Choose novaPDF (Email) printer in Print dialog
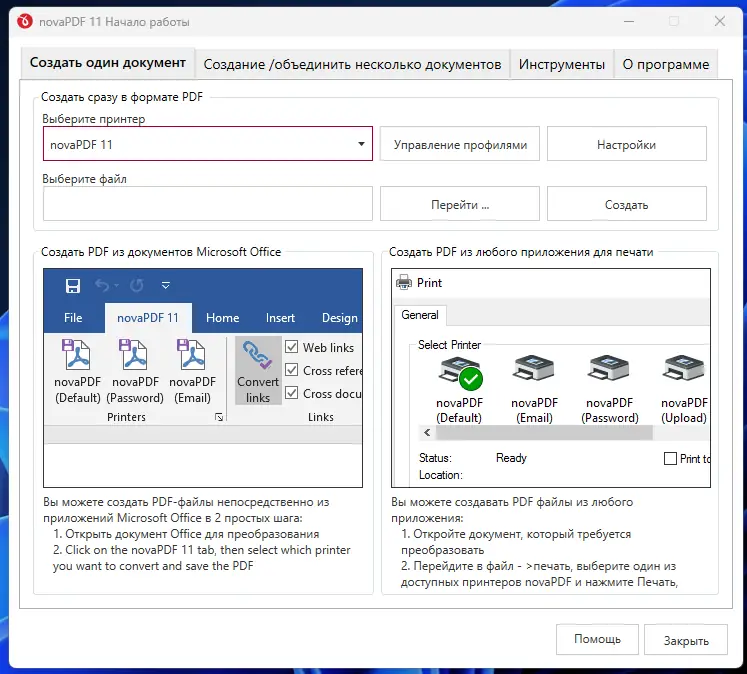747x674 pixels. coord(534,389)
